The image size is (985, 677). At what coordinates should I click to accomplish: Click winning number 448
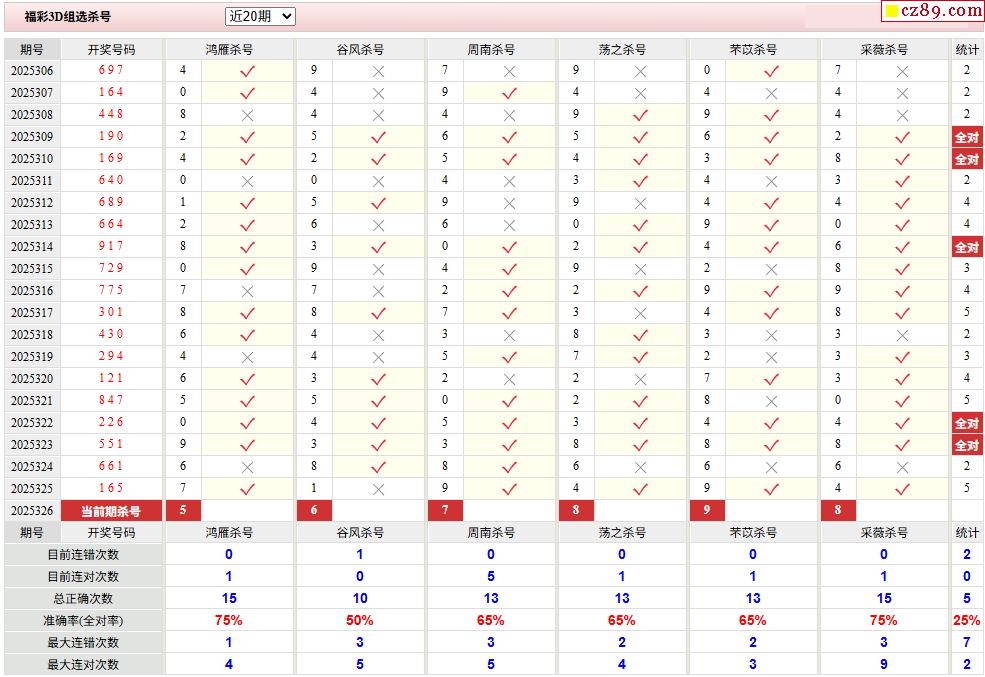[111, 114]
